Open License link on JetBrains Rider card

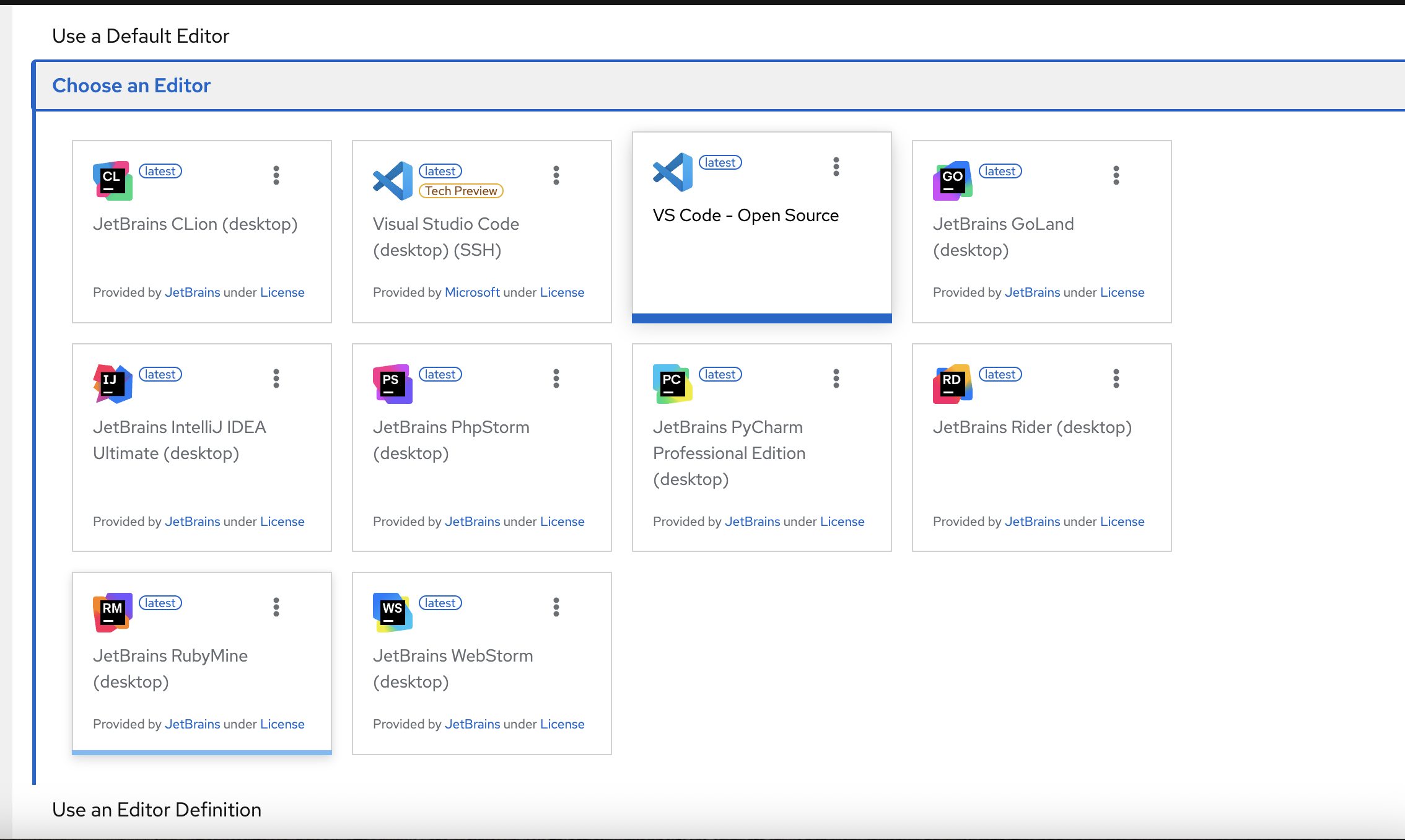1122,522
